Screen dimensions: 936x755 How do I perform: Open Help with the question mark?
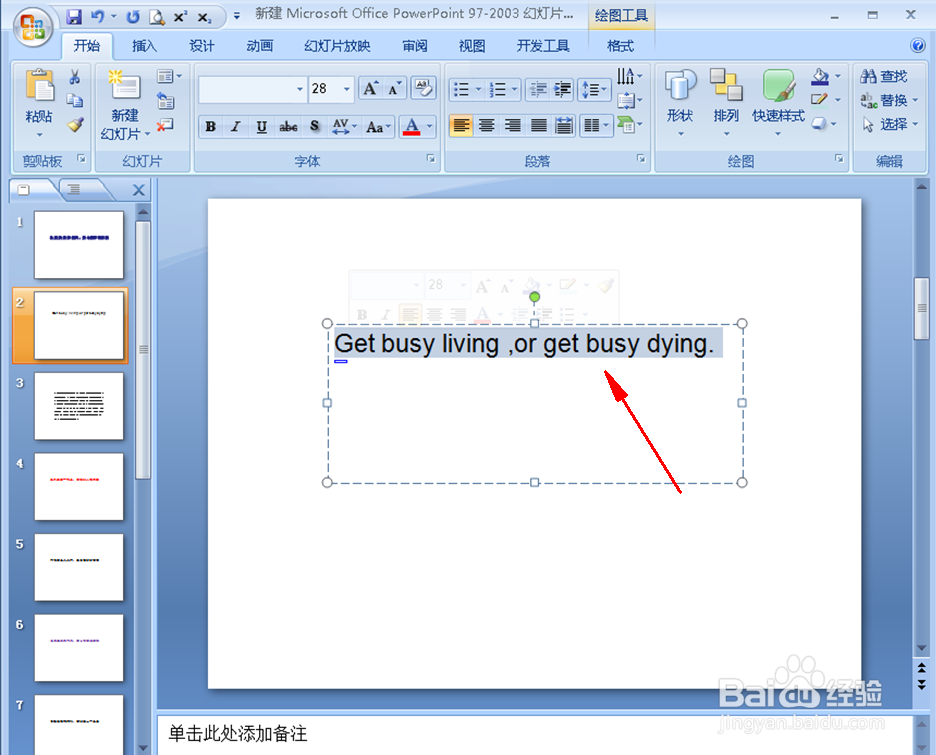pyautogui.click(x=917, y=45)
